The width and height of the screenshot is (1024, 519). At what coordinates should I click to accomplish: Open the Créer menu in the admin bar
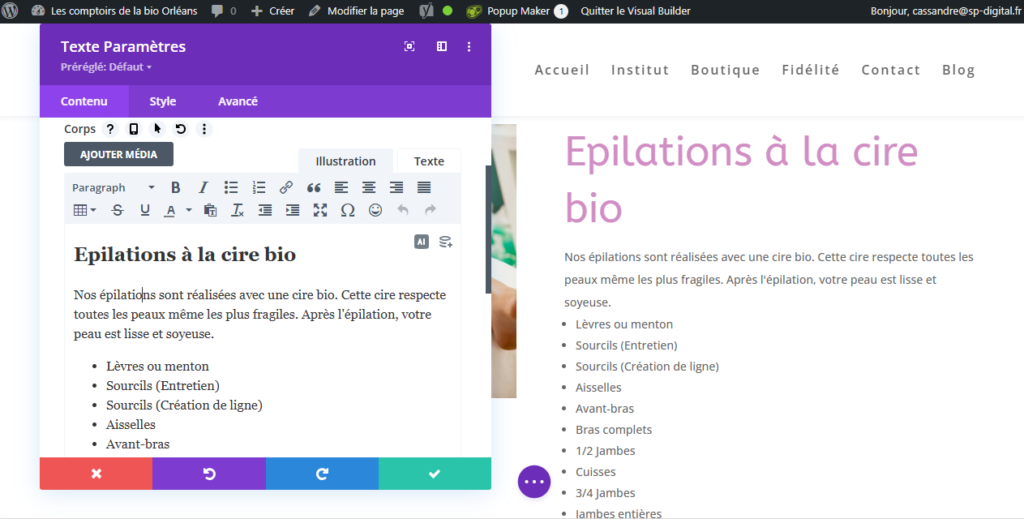(273, 11)
